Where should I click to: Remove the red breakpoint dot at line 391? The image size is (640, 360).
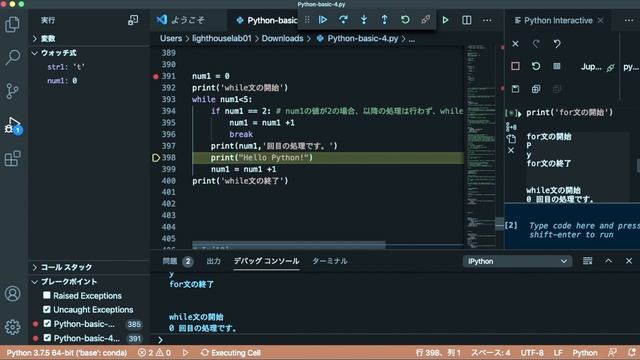point(156,76)
